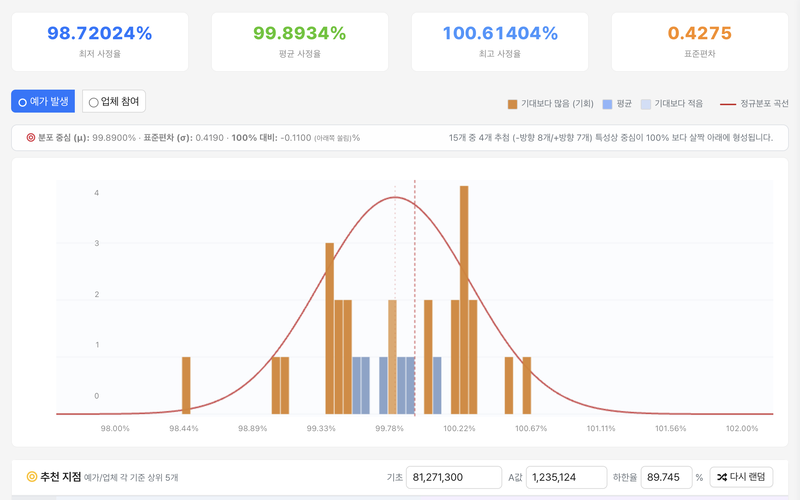
Task: Click the 98.00% x-axis label
Action: pyautogui.click(x=115, y=429)
